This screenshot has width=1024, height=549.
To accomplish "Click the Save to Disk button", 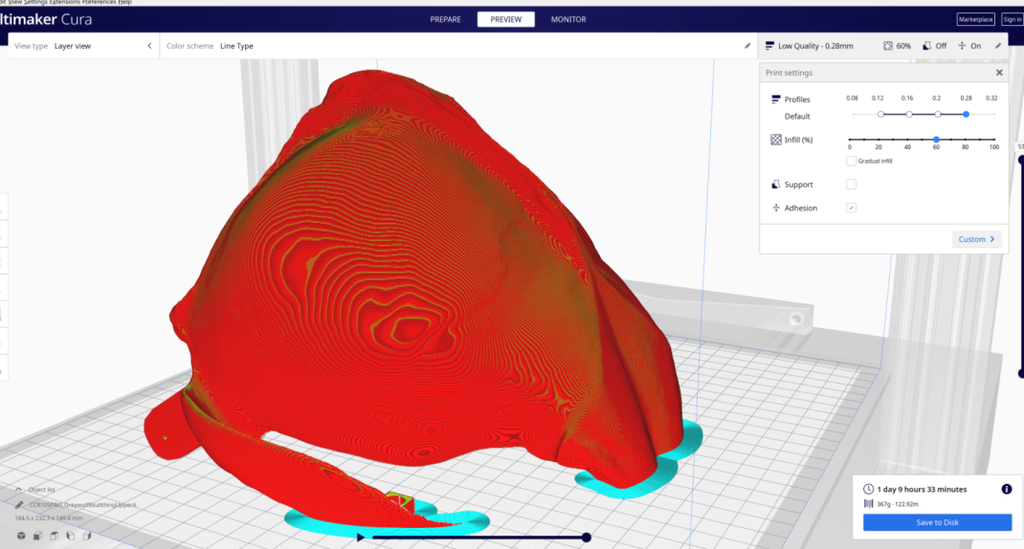I will click(937, 522).
